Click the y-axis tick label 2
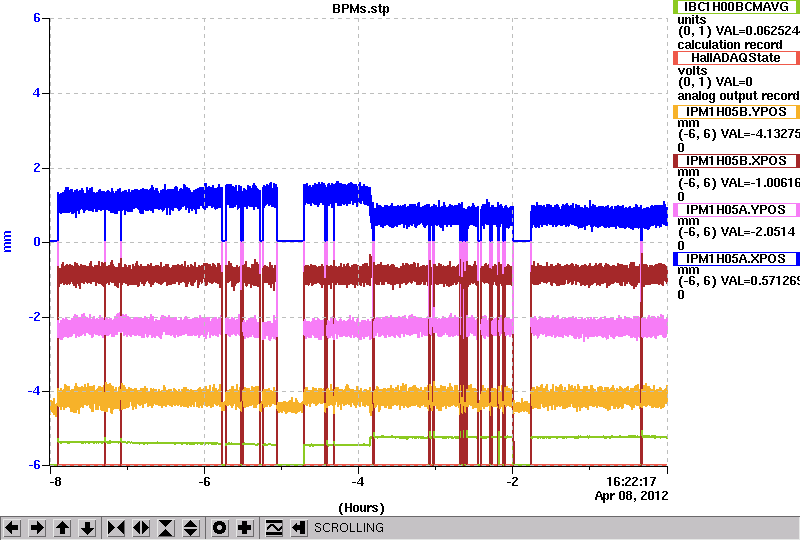Image resolution: width=800 pixels, height=540 pixels. click(x=37, y=168)
